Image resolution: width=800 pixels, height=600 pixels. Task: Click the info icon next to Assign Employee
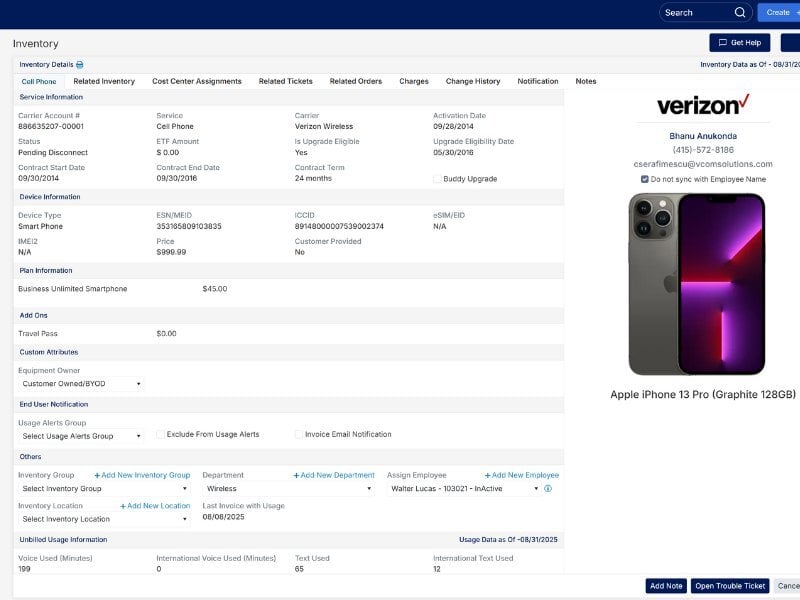coord(548,489)
